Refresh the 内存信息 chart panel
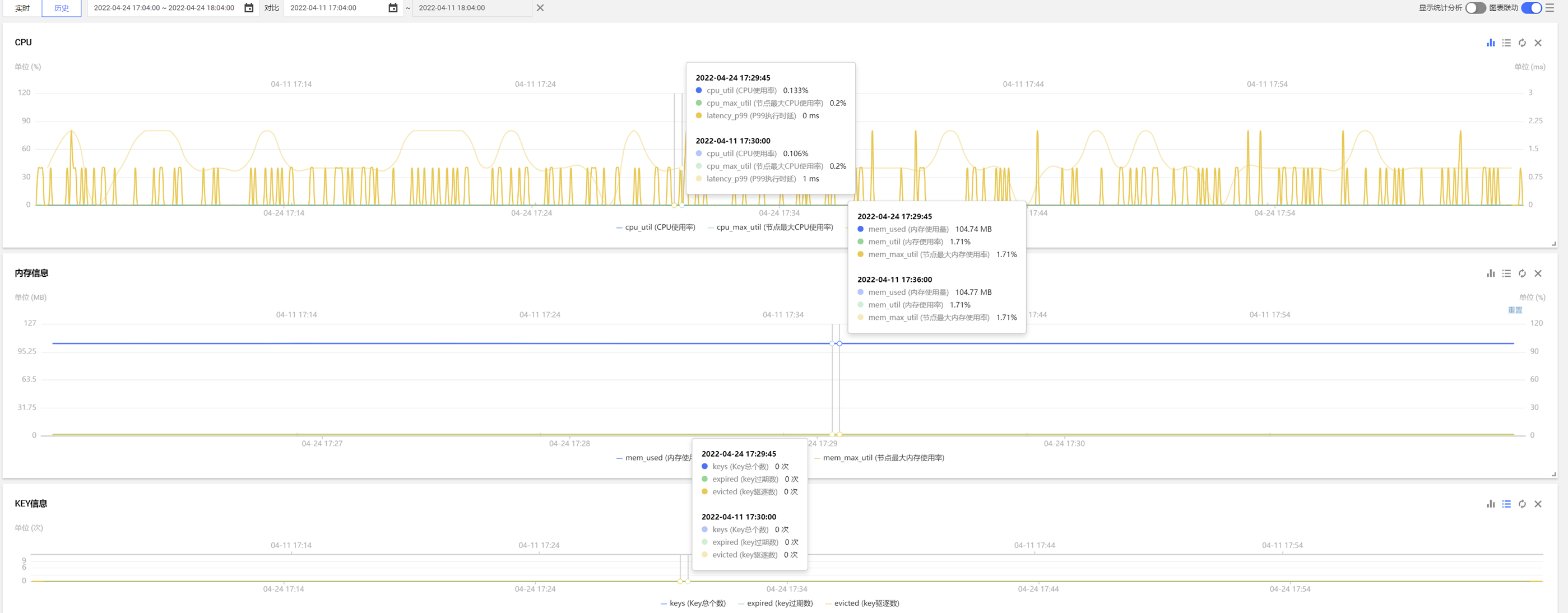The height and width of the screenshot is (613, 1568). [x=1521, y=273]
